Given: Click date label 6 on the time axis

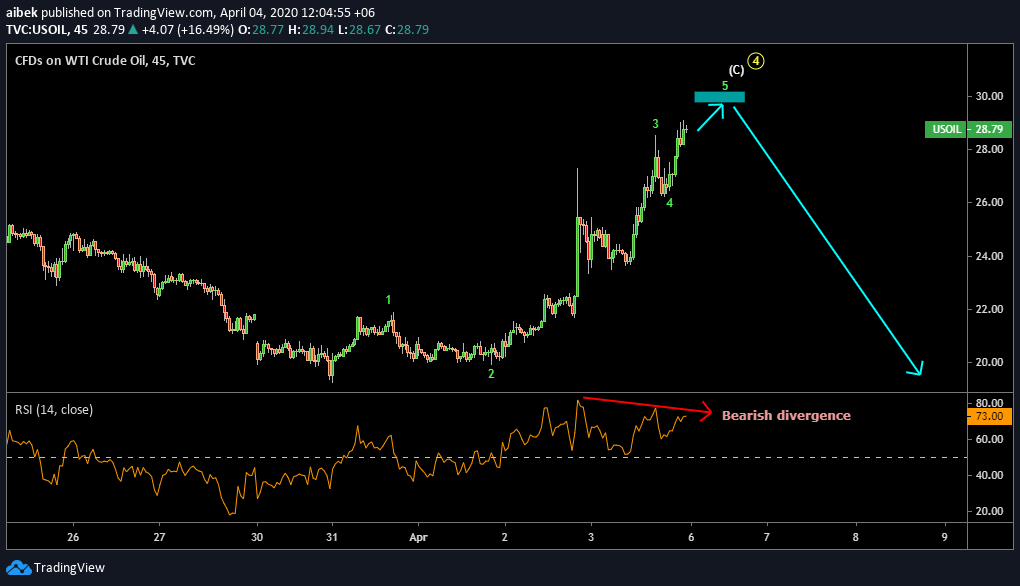Looking at the screenshot, I should tap(691, 537).
